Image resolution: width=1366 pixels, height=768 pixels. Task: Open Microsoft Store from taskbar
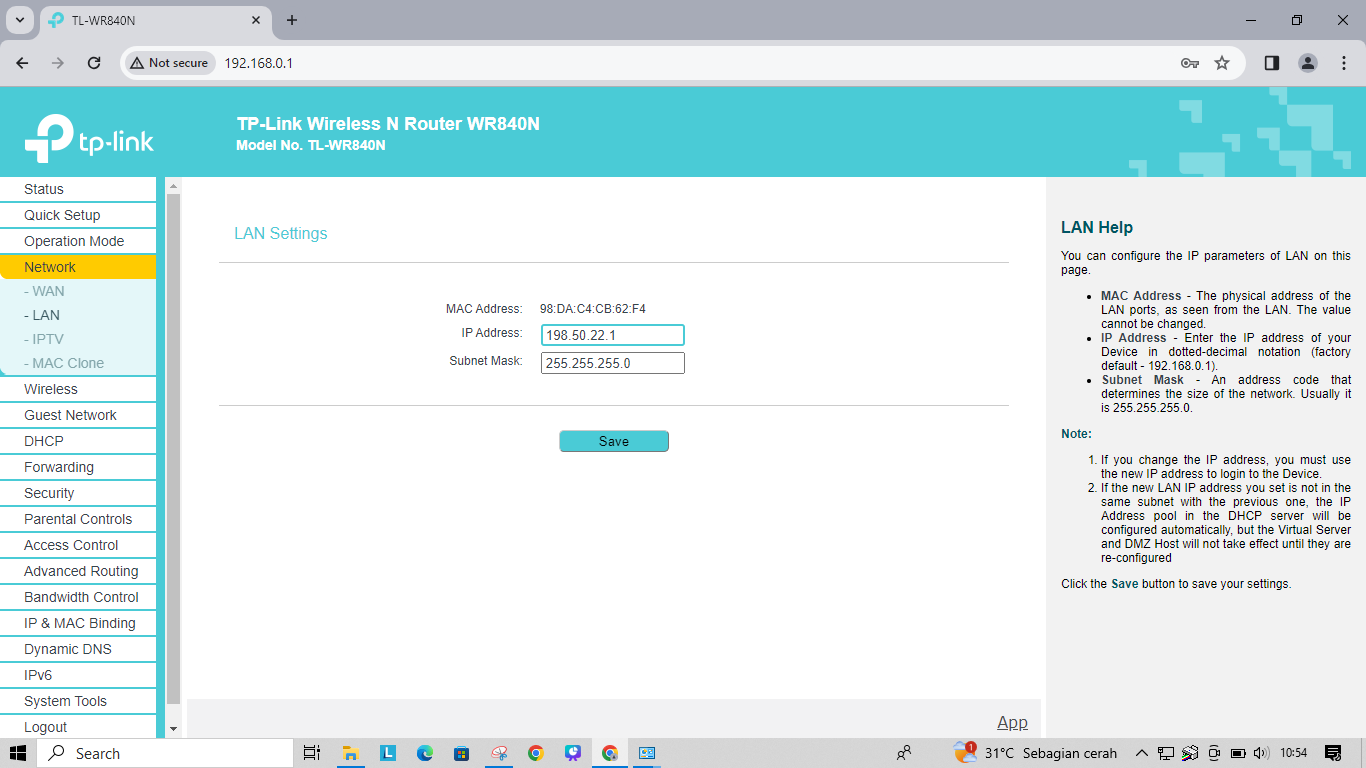(x=461, y=753)
